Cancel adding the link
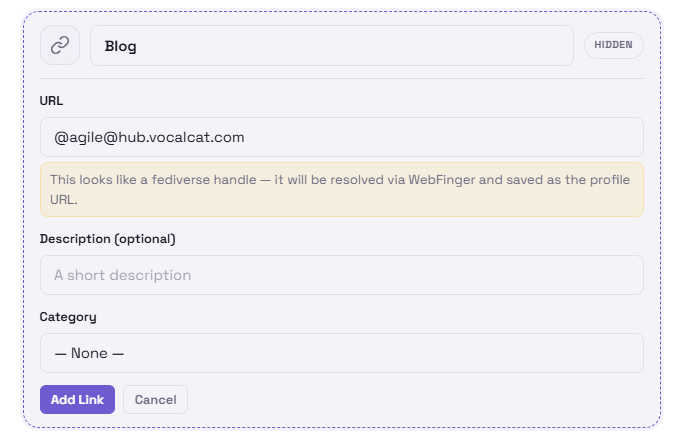 coord(155,400)
